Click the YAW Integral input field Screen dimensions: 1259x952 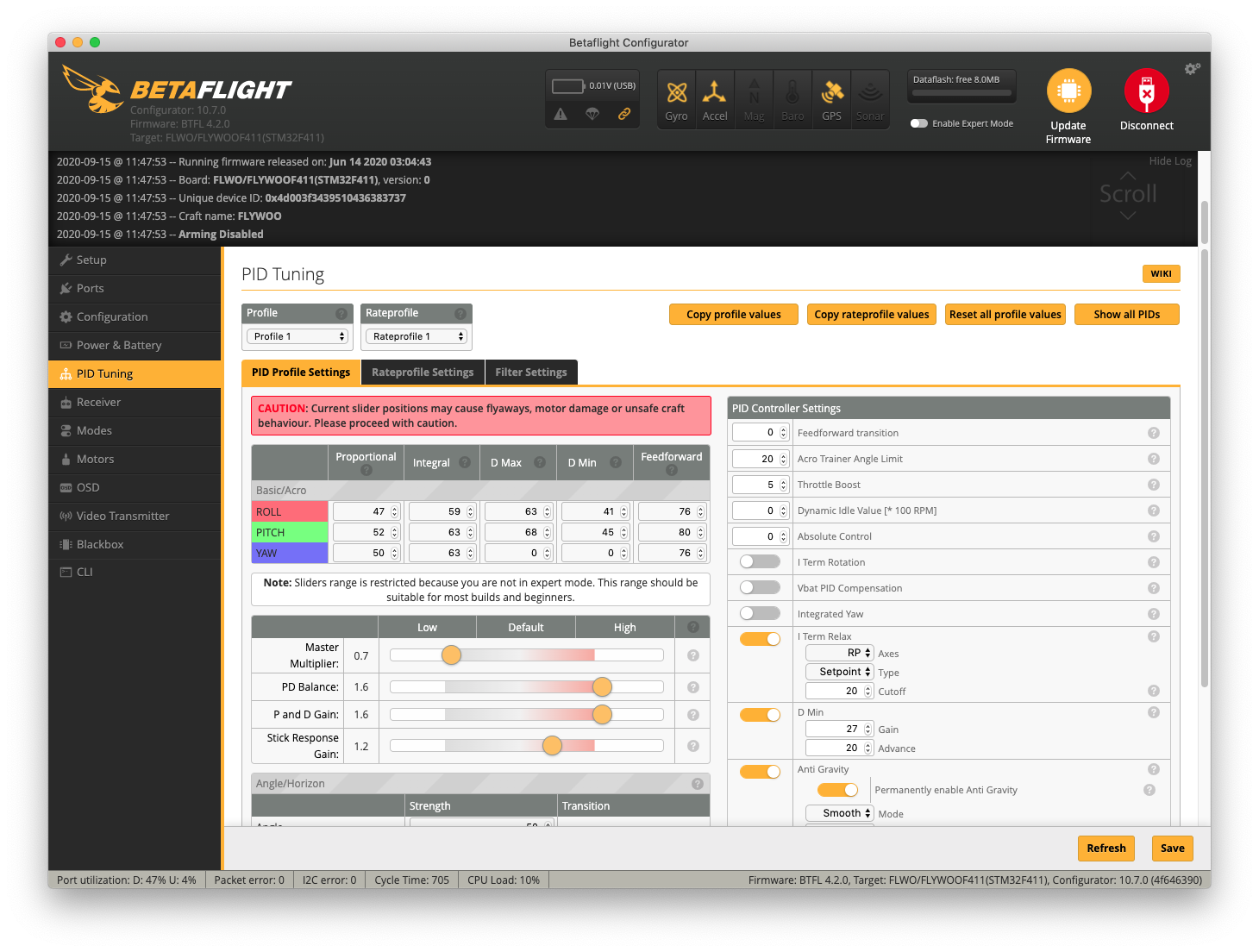[x=442, y=553]
